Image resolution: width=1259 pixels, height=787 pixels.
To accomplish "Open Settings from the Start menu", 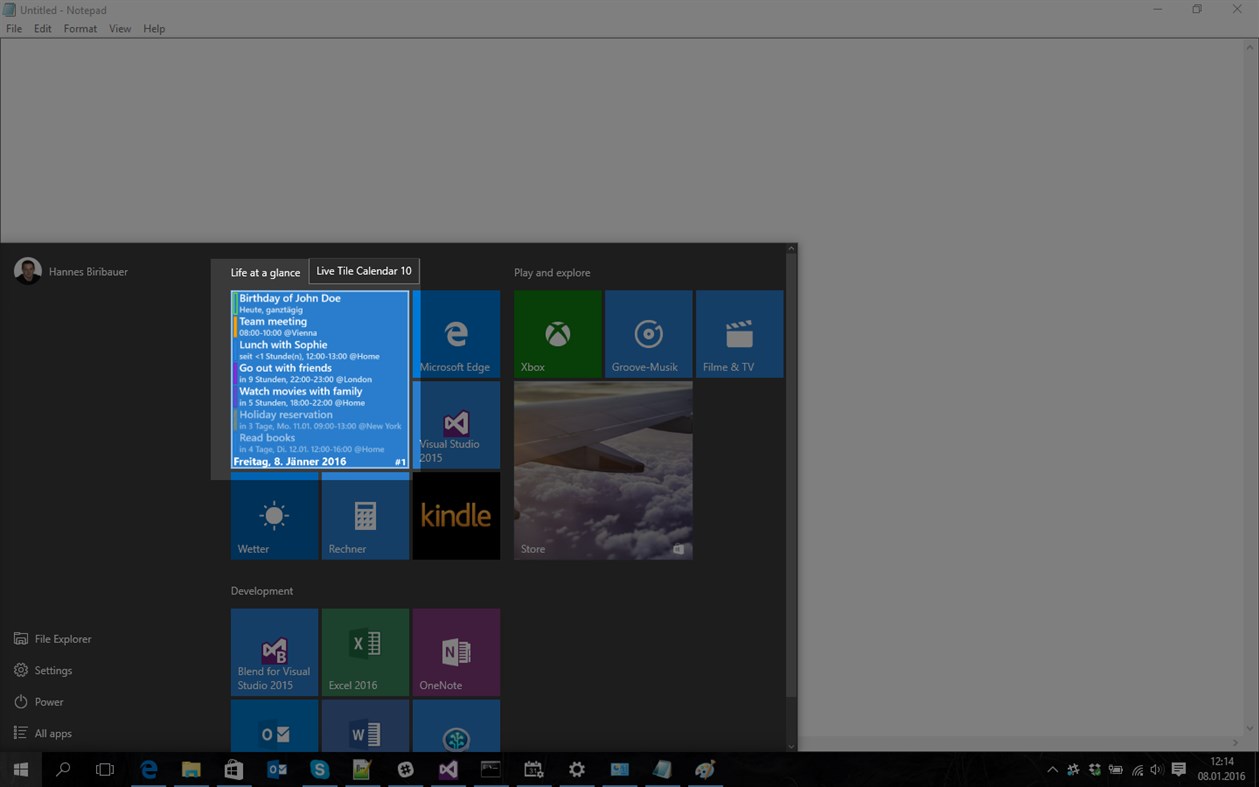I will [43, 670].
